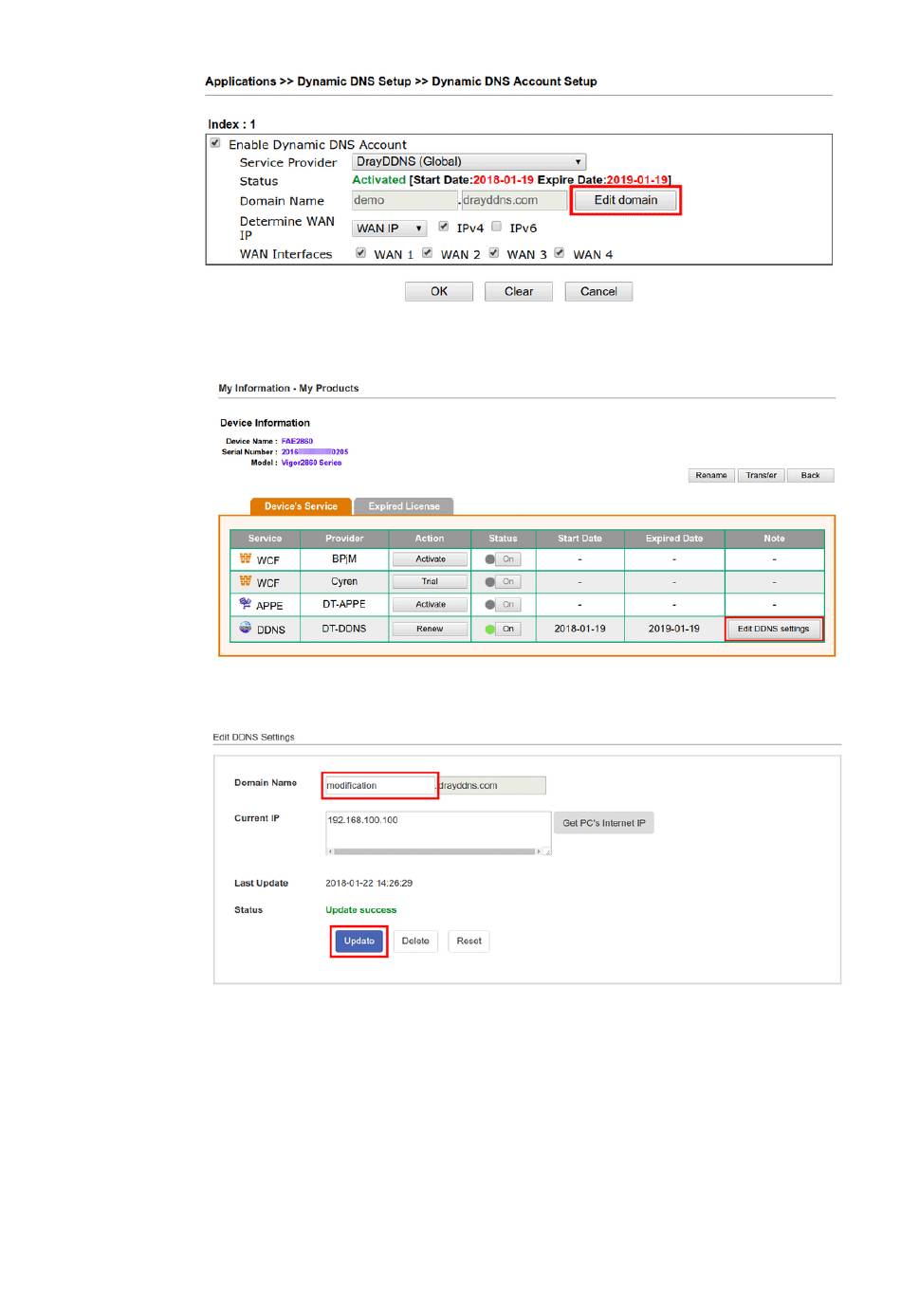This screenshot has height=1316, width=901.
Task: Click the Renew button for DDNS
Action: 430,629
